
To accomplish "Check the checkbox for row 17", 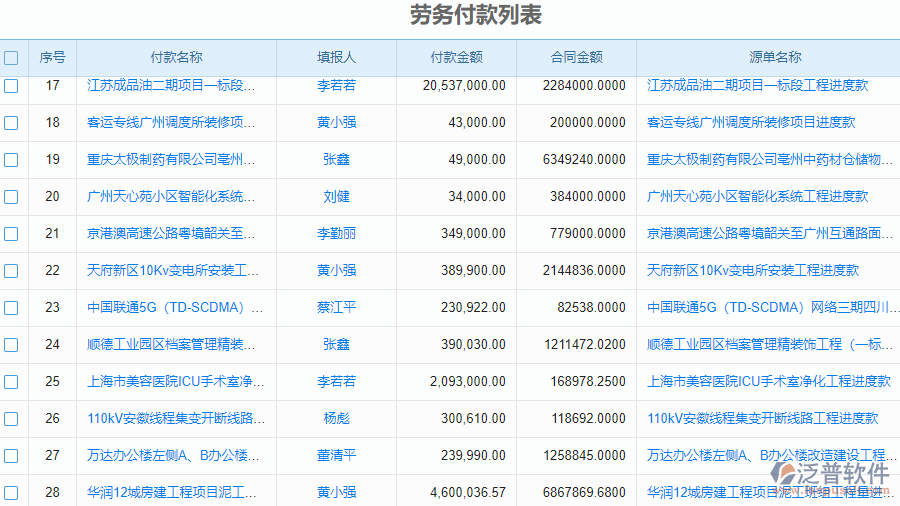I will [11, 86].
